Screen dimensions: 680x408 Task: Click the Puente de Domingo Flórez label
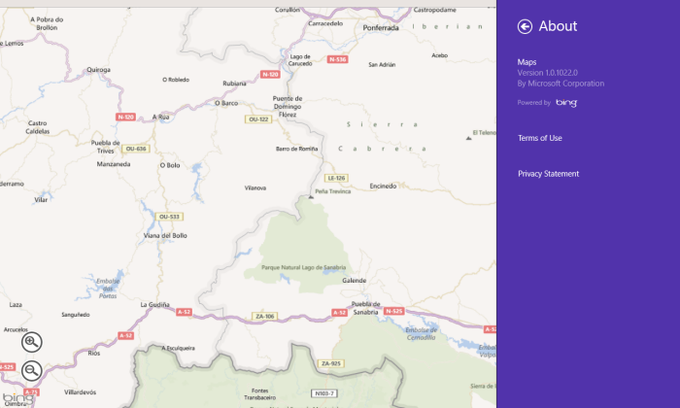[288, 107]
